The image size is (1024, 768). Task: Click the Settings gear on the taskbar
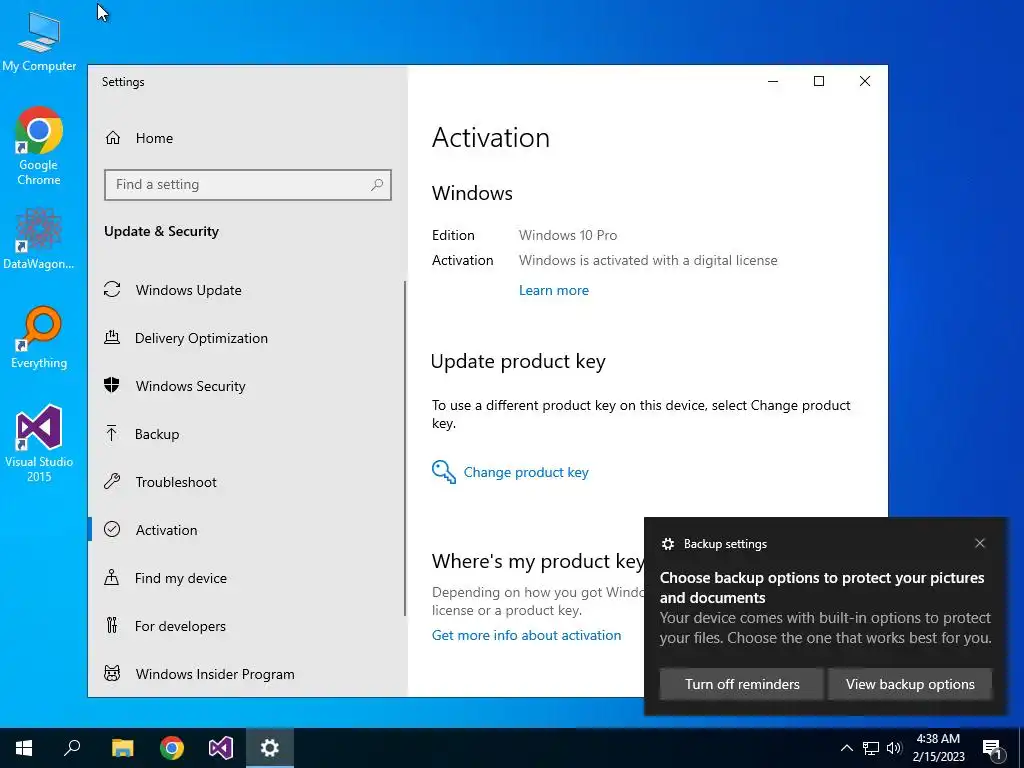270,748
